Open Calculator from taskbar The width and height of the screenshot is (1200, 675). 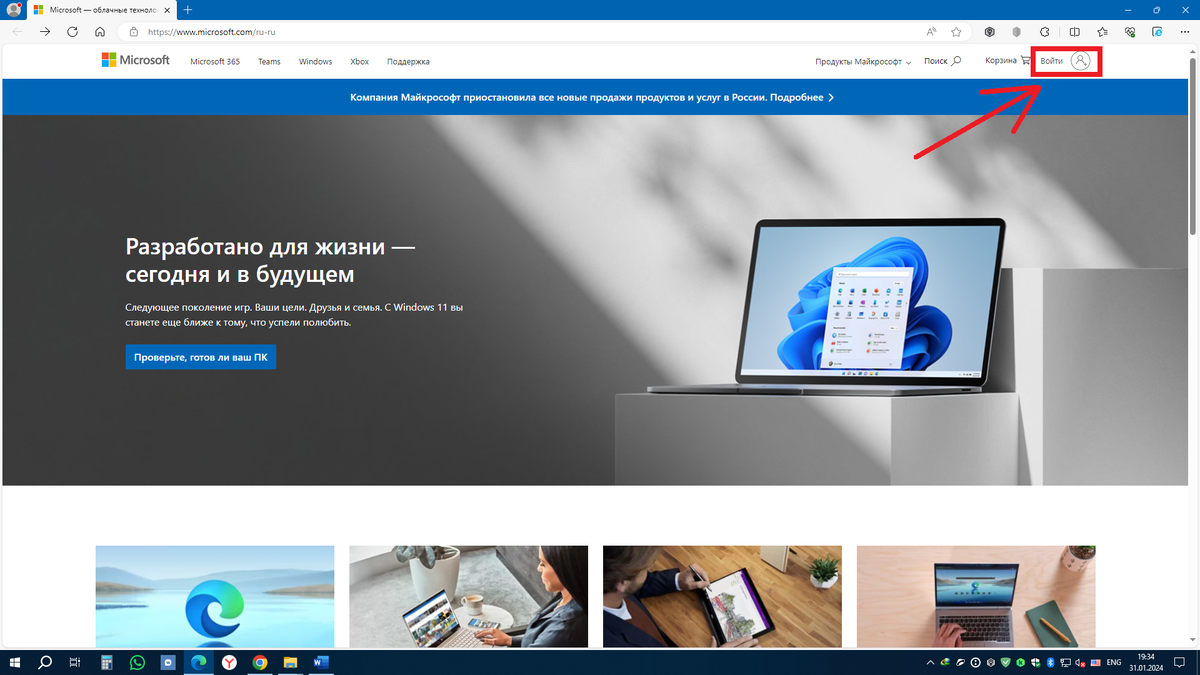click(x=106, y=662)
